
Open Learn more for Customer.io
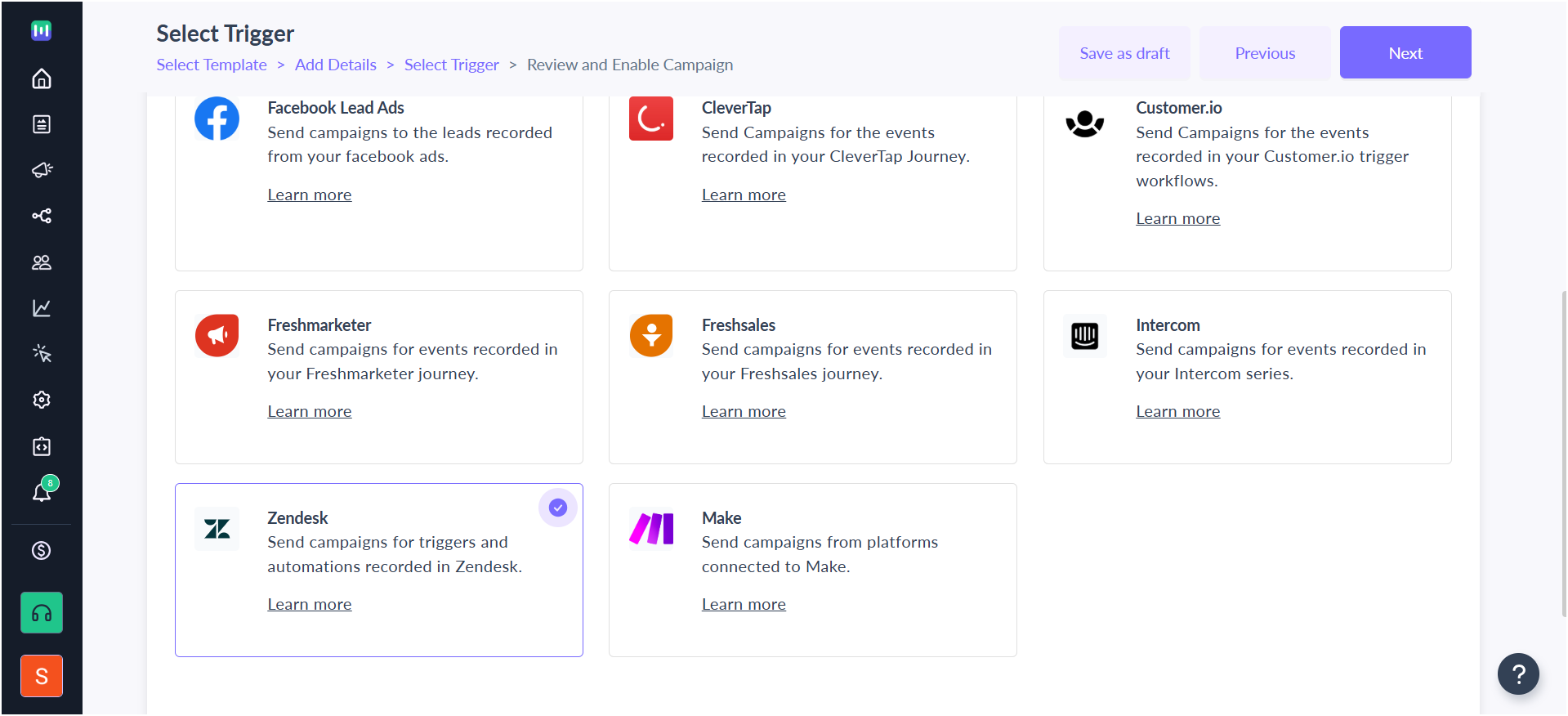pos(1177,218)
